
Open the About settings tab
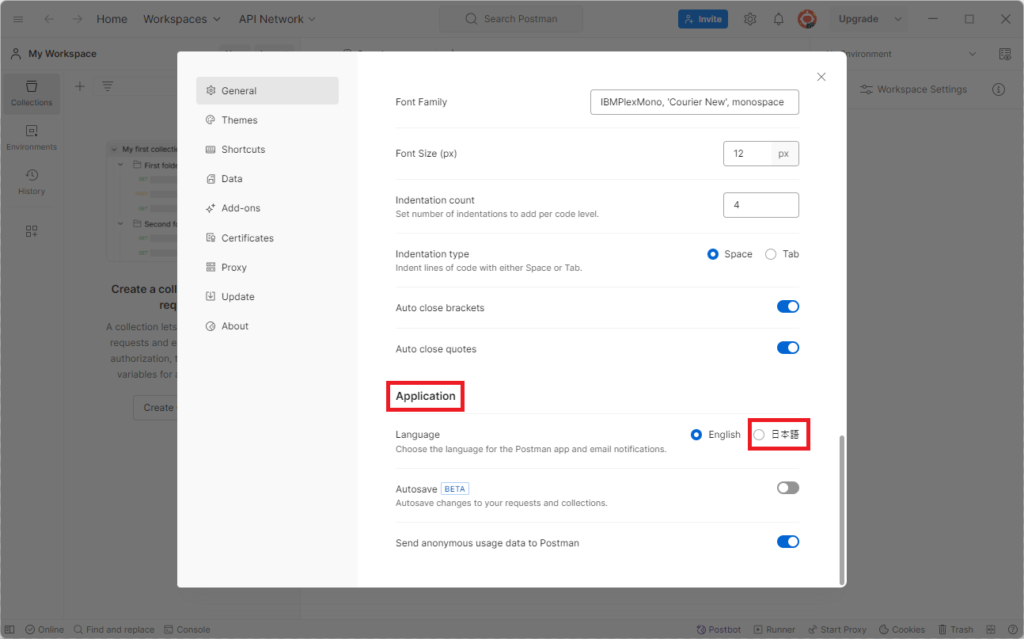point(267,326)
